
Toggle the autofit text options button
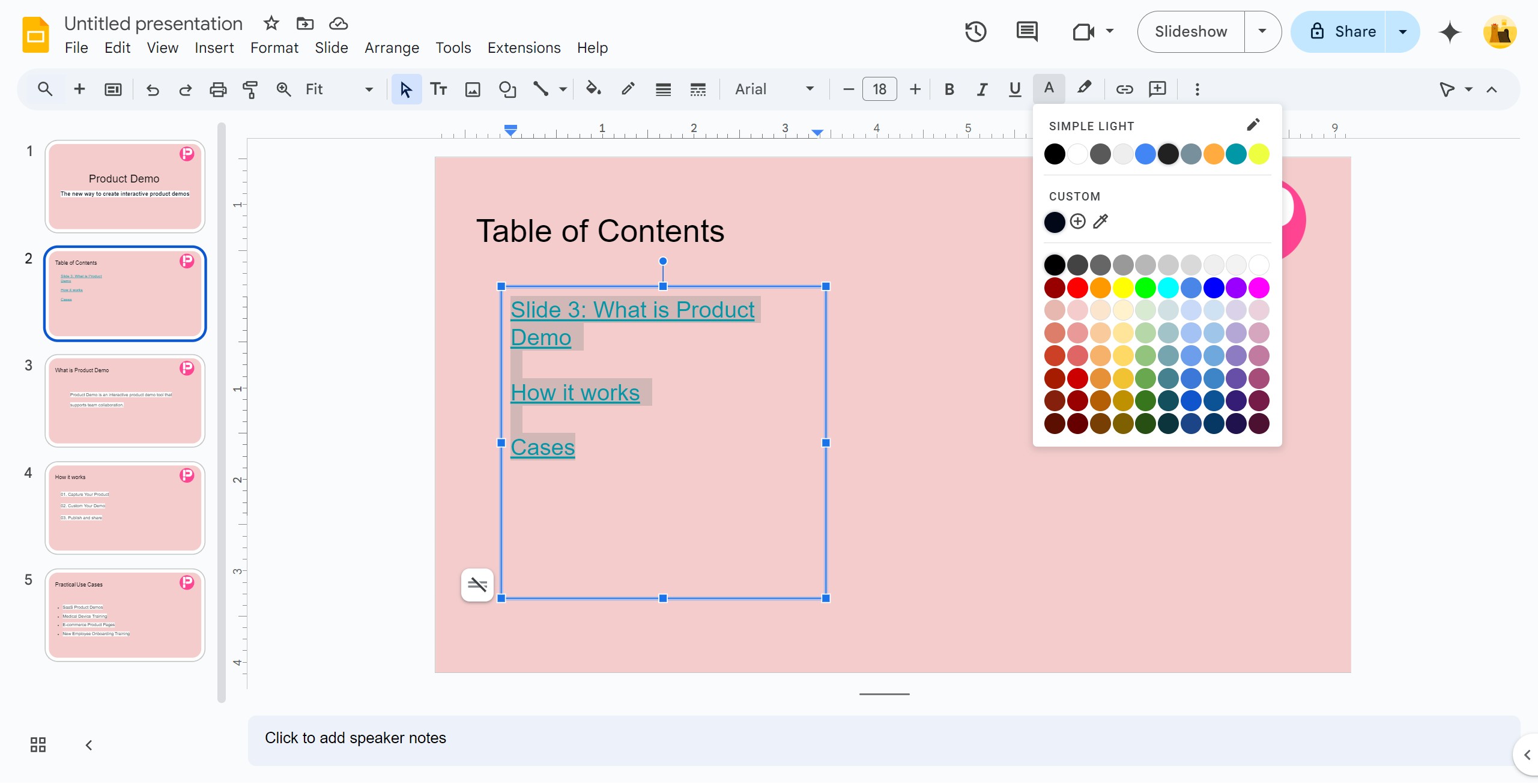point(477,585)
